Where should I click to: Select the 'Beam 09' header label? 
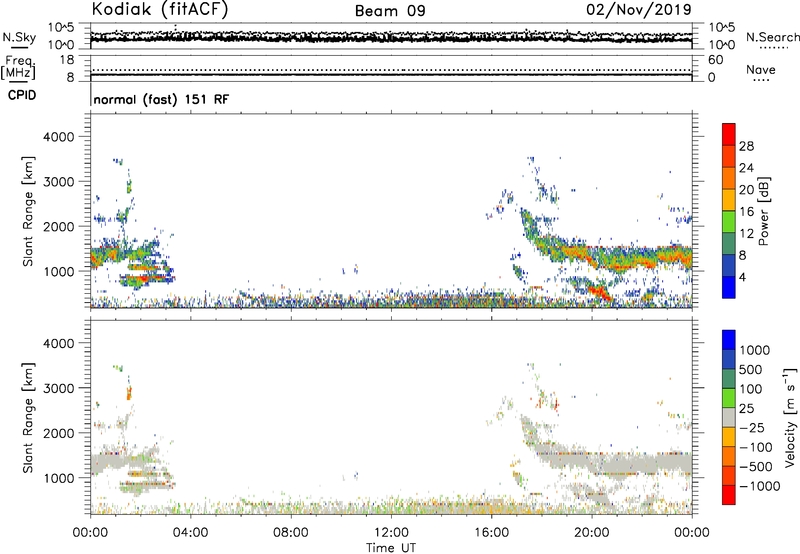[390, 11]
